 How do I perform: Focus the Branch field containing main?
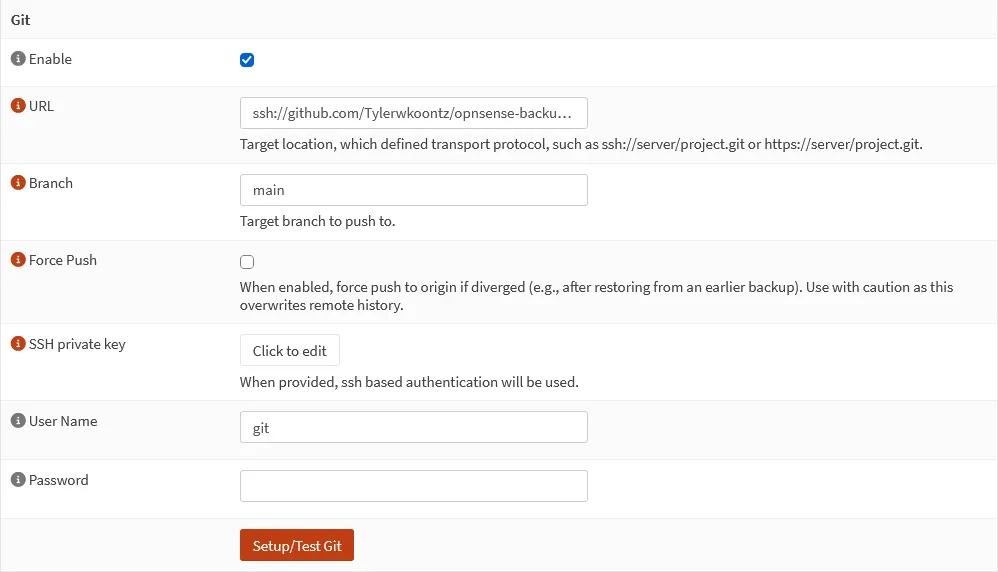(414, 190)
